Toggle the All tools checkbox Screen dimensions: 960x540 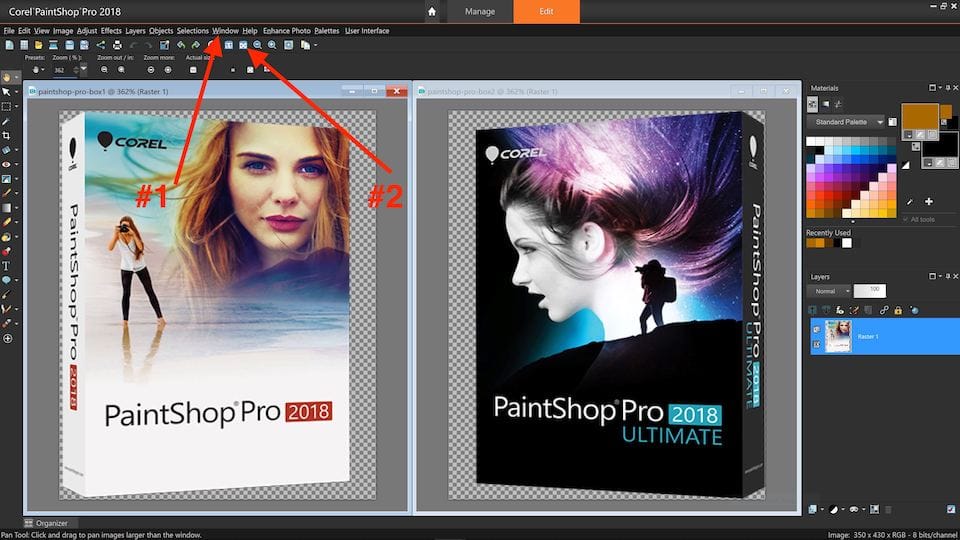coord(906,219)
